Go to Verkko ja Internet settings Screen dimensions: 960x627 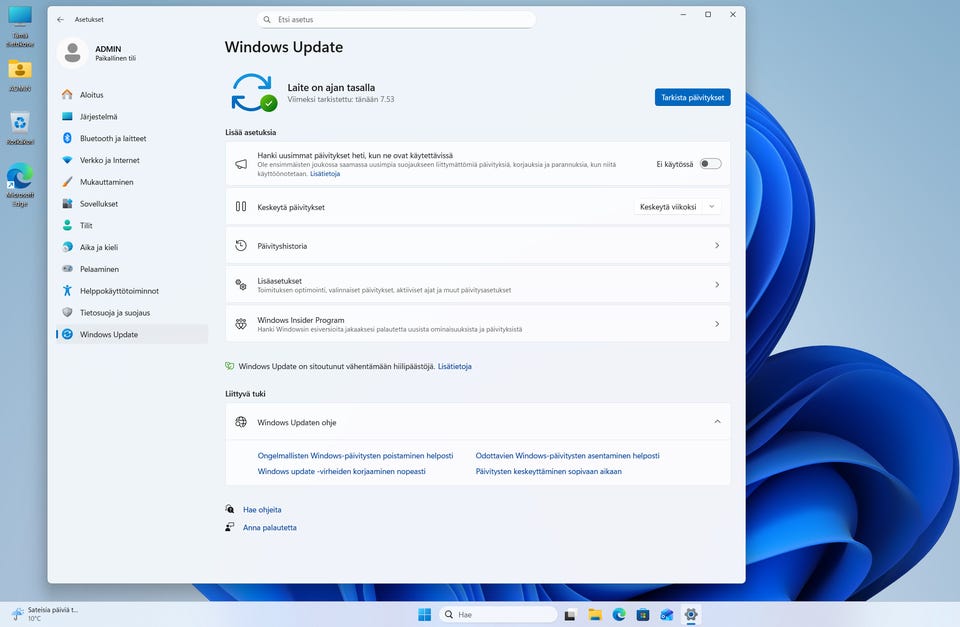[132, 160]
